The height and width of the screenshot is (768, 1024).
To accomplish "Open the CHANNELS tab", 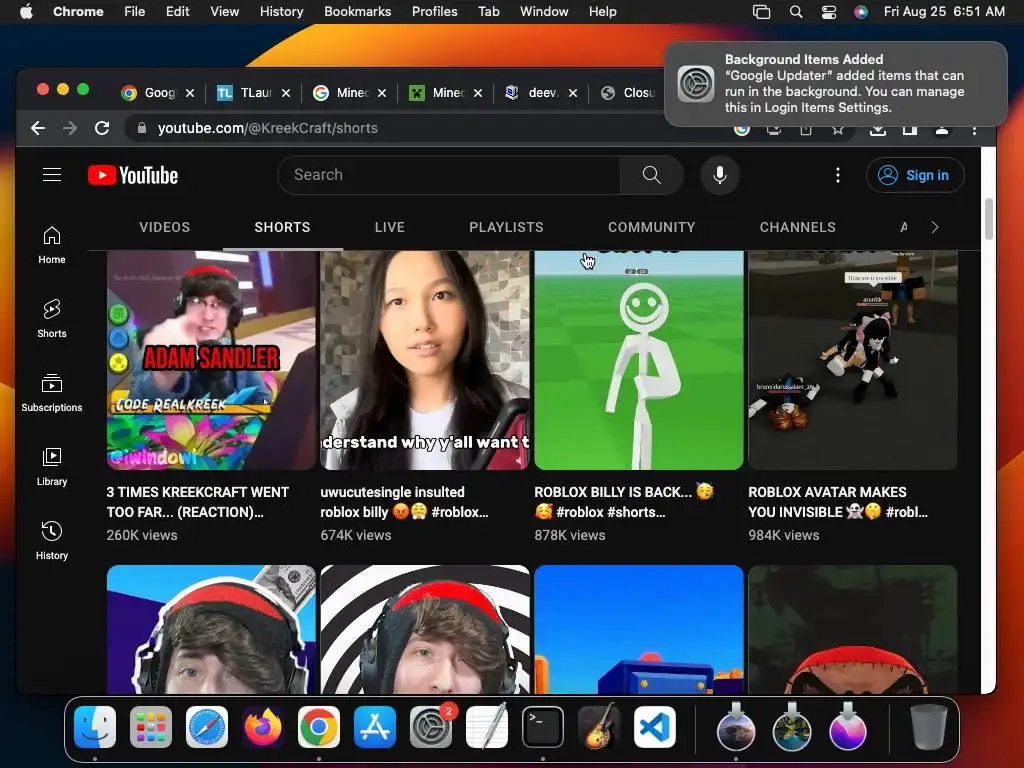I will pyautogui.click(x=797, y=227).
